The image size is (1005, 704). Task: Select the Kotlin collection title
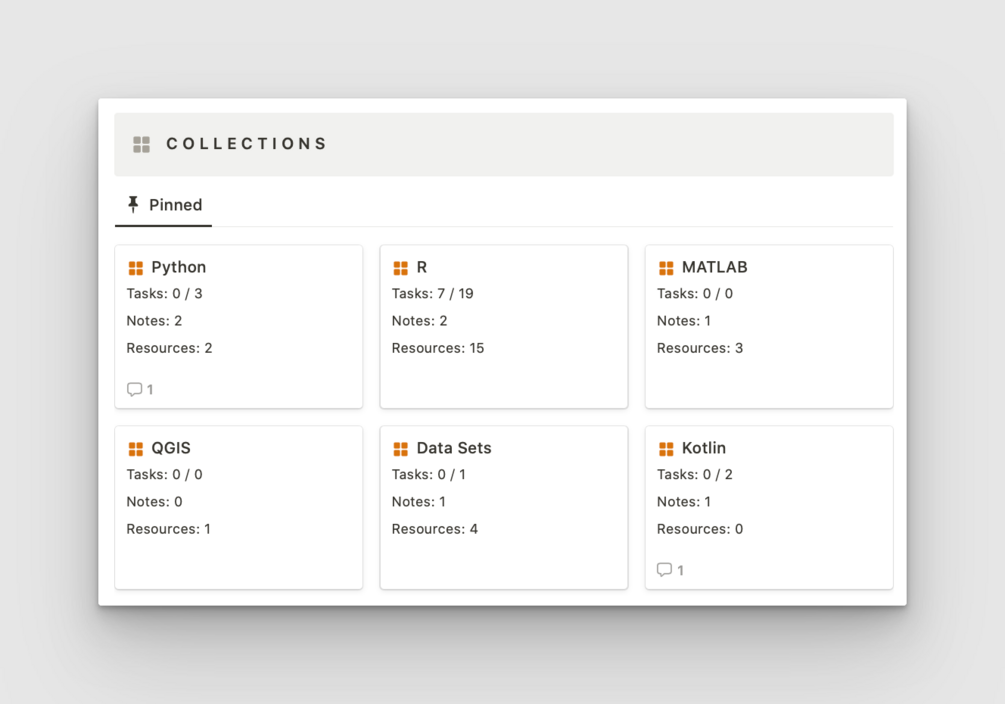(704, 448)
